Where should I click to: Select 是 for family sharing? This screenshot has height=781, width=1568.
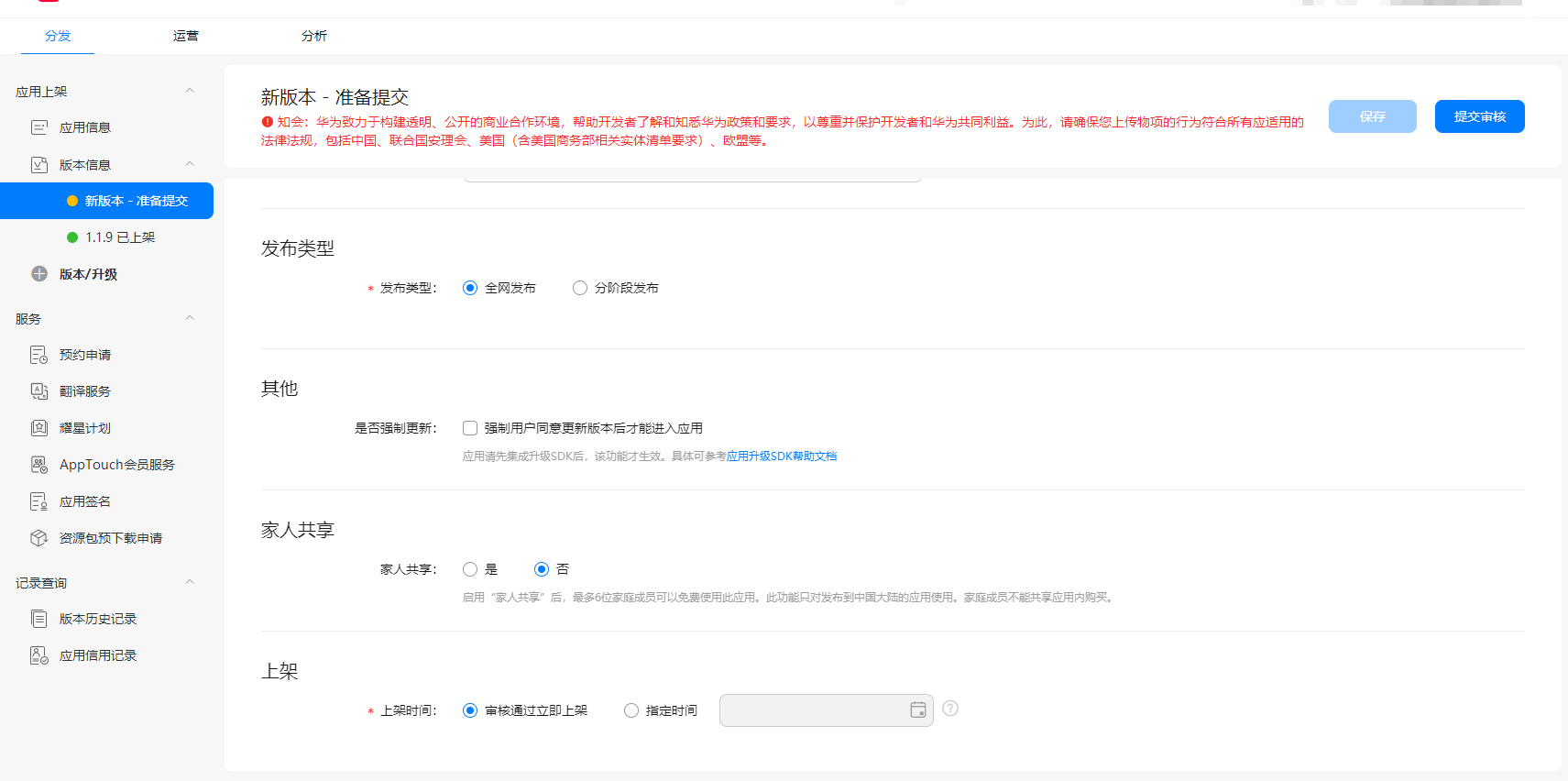point(470,569)
